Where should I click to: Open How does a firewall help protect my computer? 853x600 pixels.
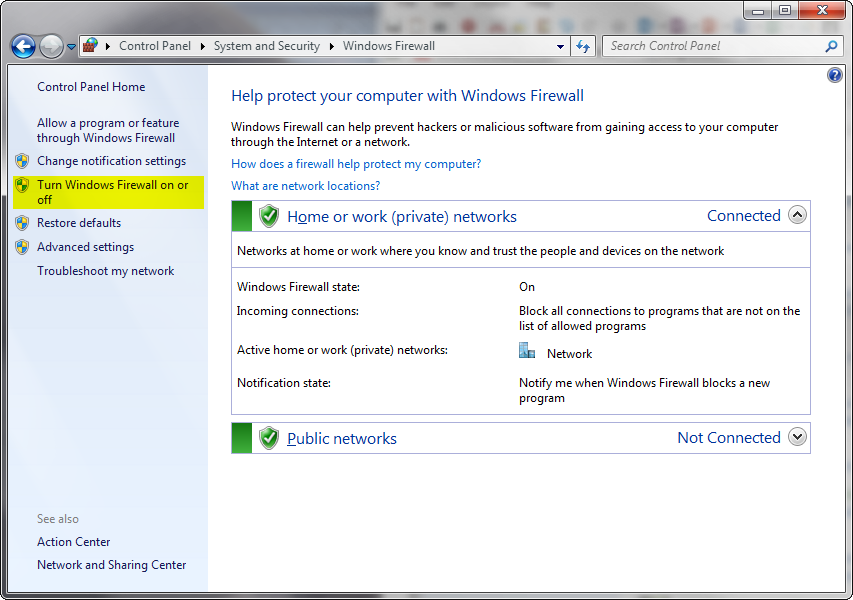pyautogui.click(x=356, y=164)
